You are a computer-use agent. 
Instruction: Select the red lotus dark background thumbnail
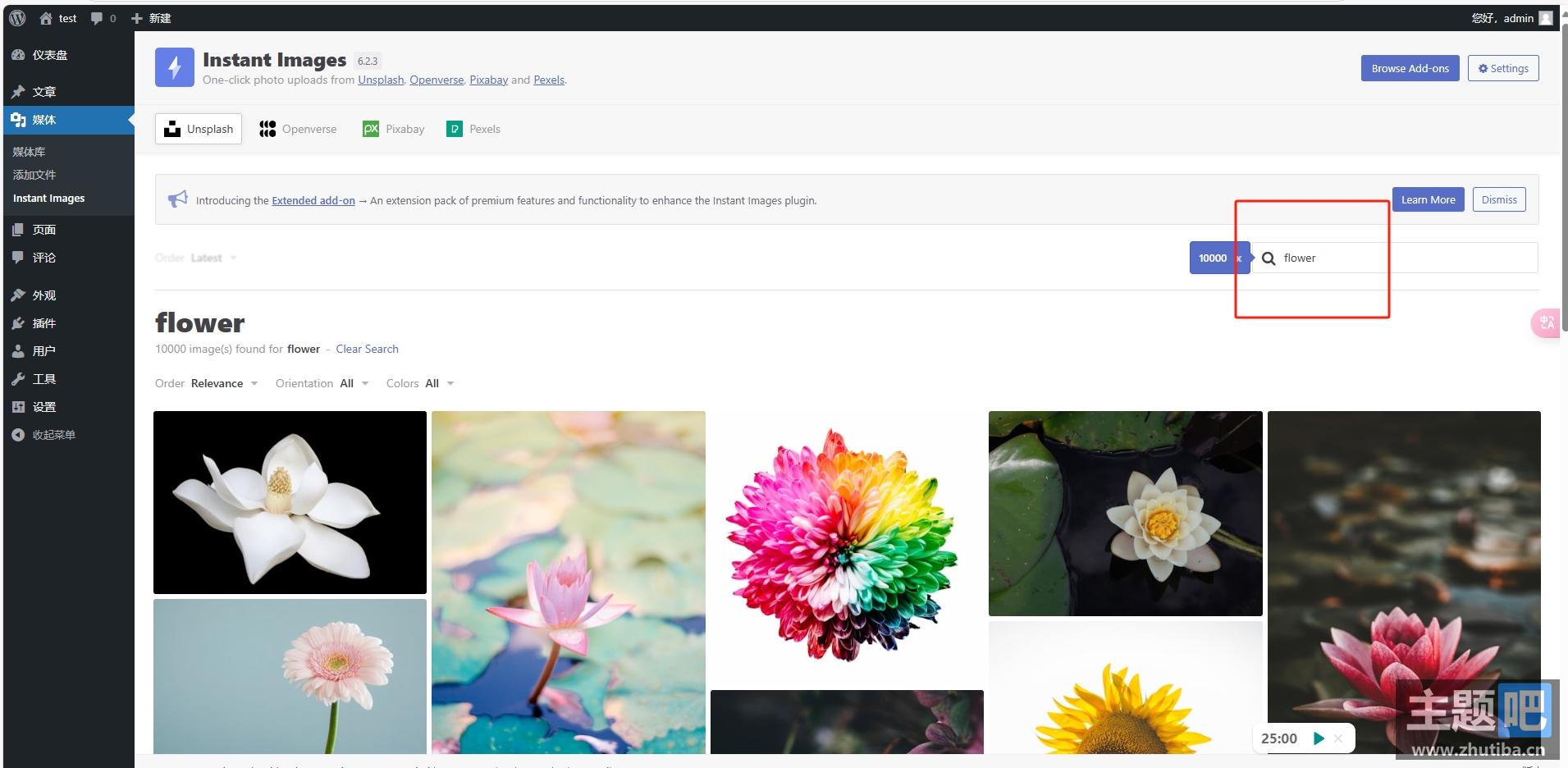(x=1404, y=583)
